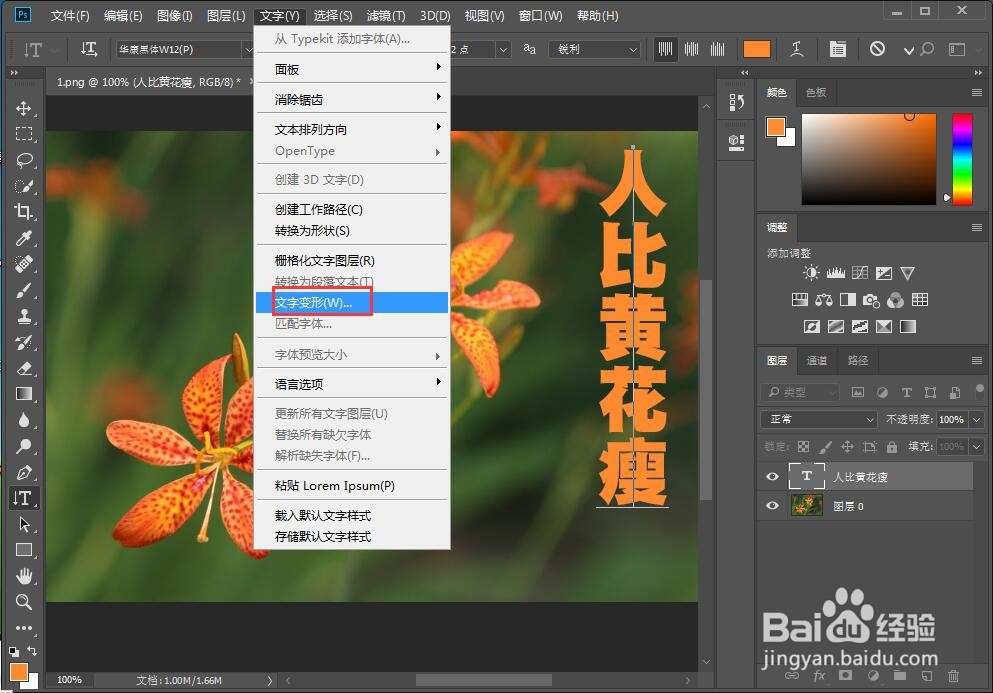Open the 图层(L) menu

click(226, 15)
